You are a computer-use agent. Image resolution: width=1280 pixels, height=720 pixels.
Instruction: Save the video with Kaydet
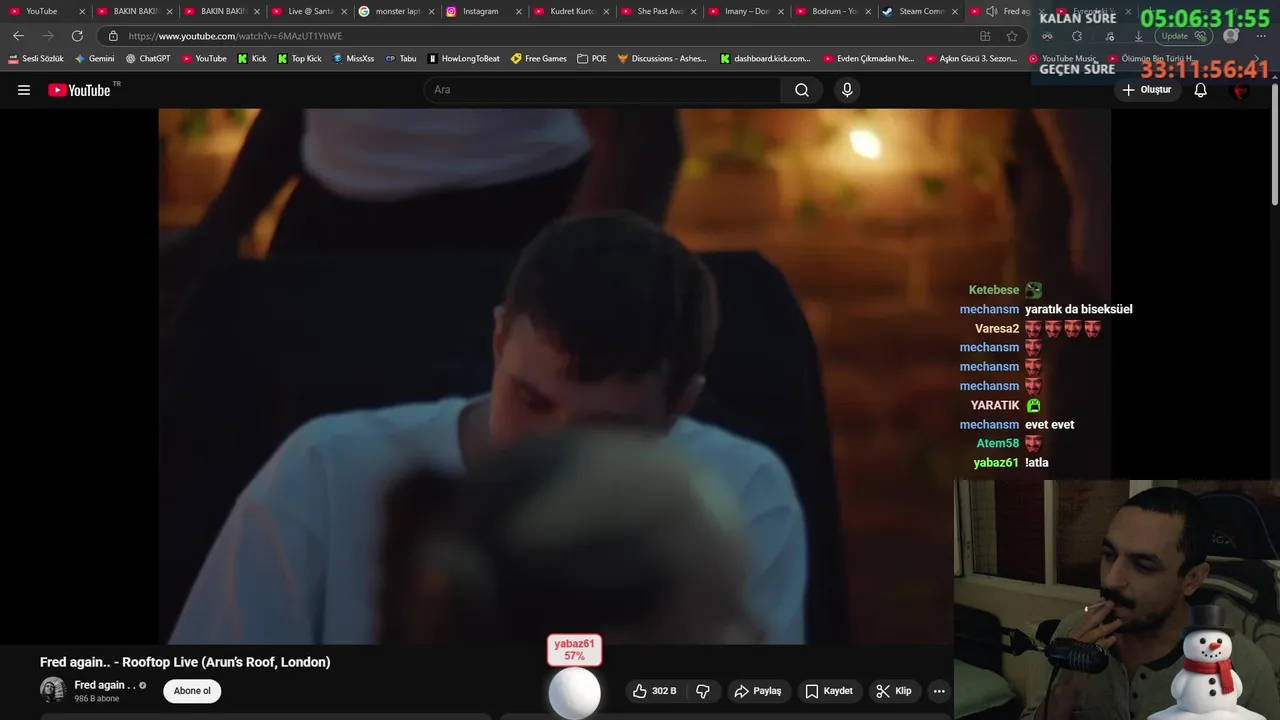pos(829,691)
